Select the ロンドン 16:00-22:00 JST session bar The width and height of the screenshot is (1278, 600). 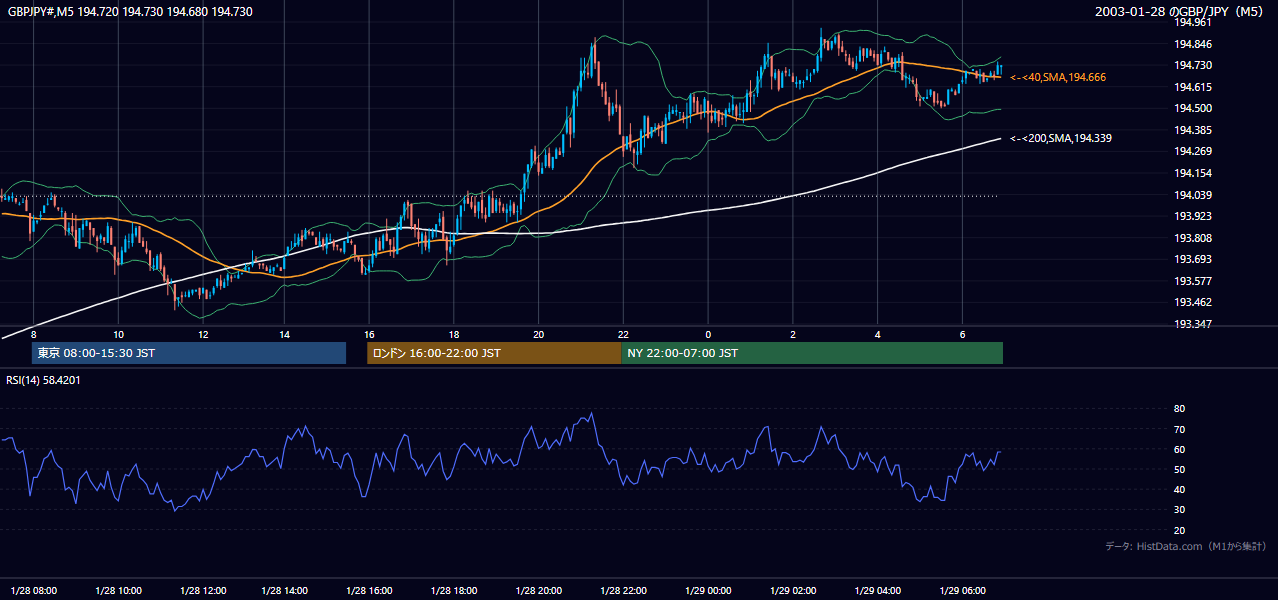(x=494, y=353)
